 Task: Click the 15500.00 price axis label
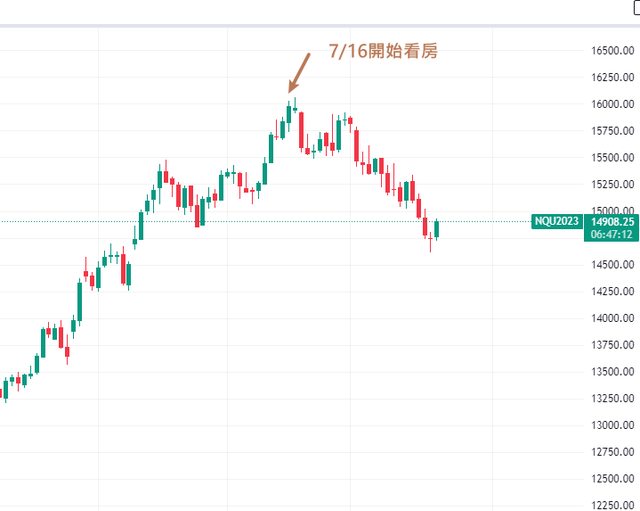(612, 158)
